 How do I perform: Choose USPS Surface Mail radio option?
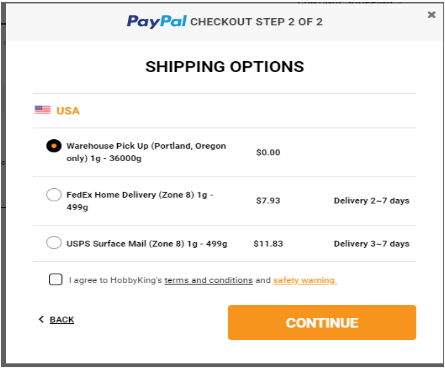click(x=54, y=243)
